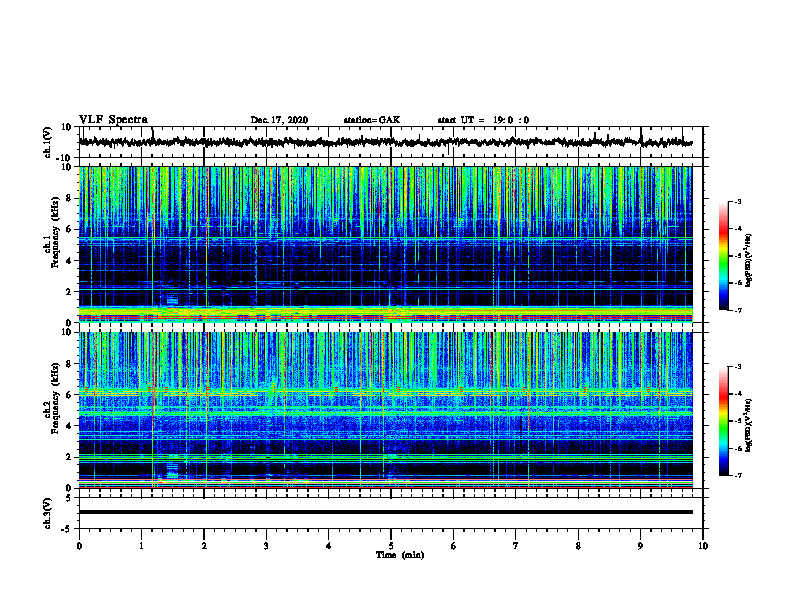Click time axis tick label '7'
The image size is (792, 612).
click(516, 546)
